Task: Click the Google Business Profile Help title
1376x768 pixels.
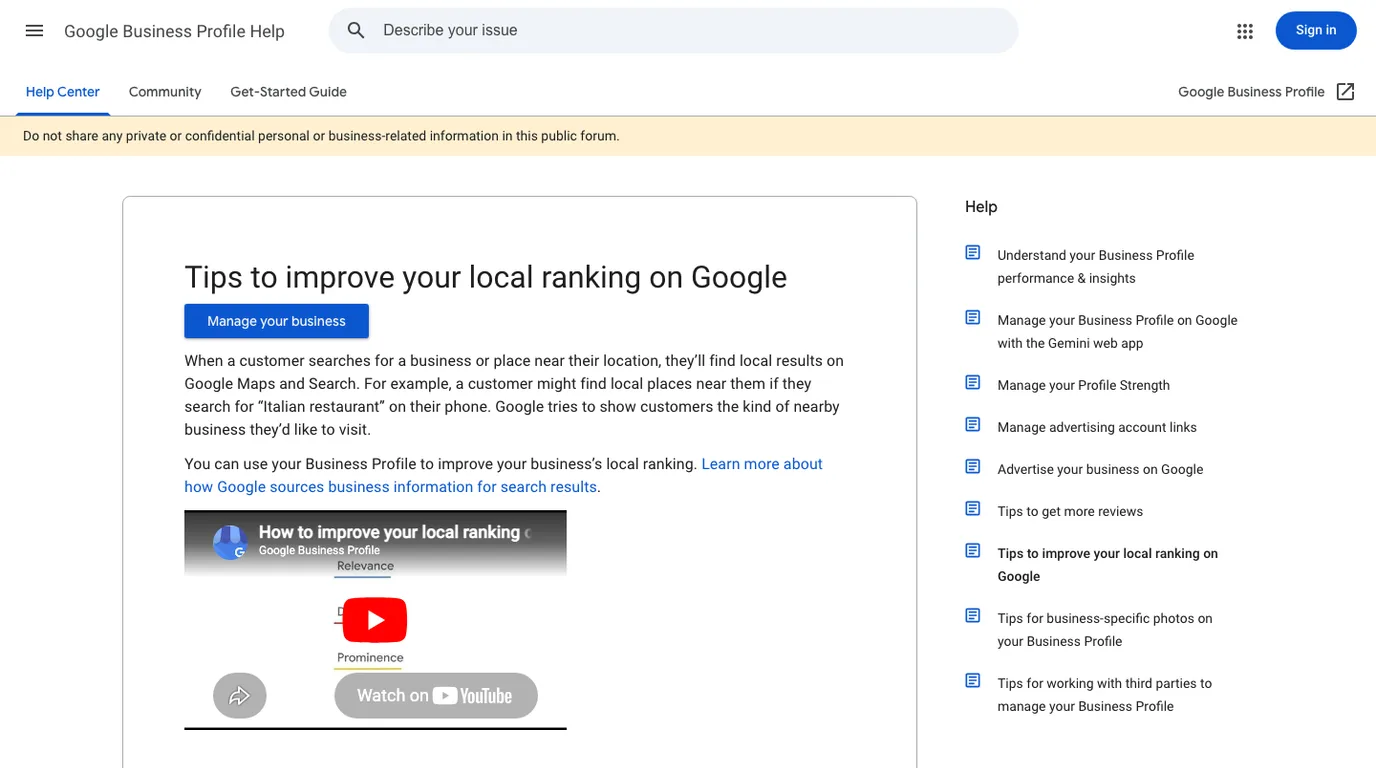Action: pos(174,31)
